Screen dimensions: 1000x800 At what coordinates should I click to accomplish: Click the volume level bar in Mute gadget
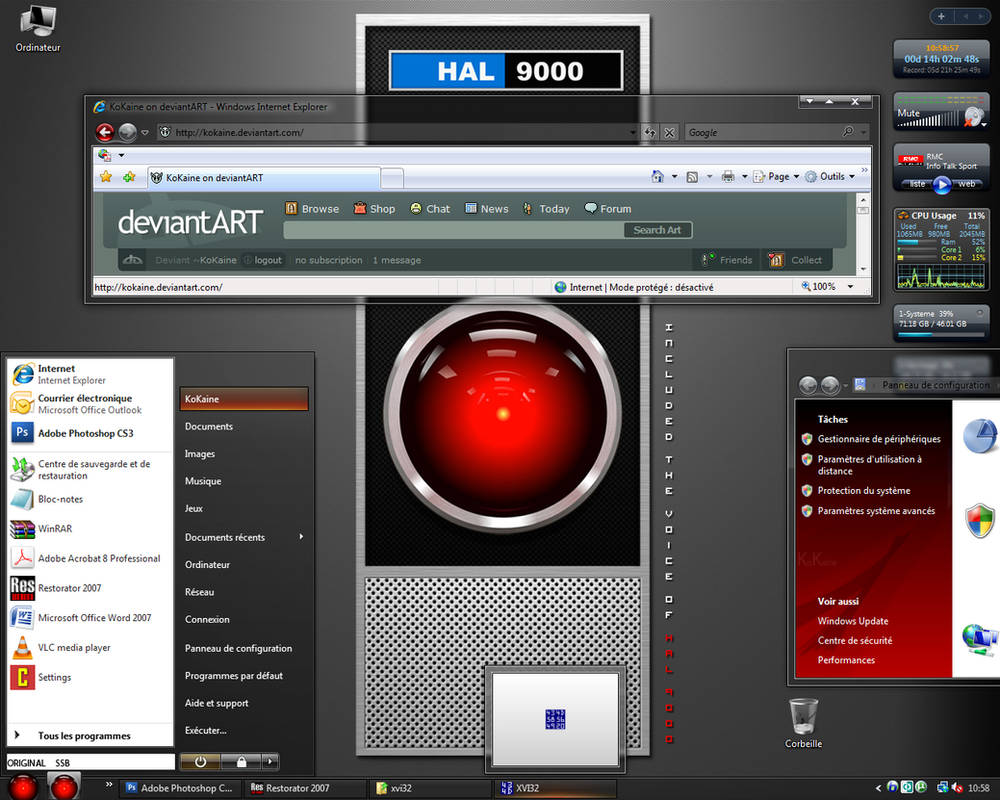pos(927,120)
